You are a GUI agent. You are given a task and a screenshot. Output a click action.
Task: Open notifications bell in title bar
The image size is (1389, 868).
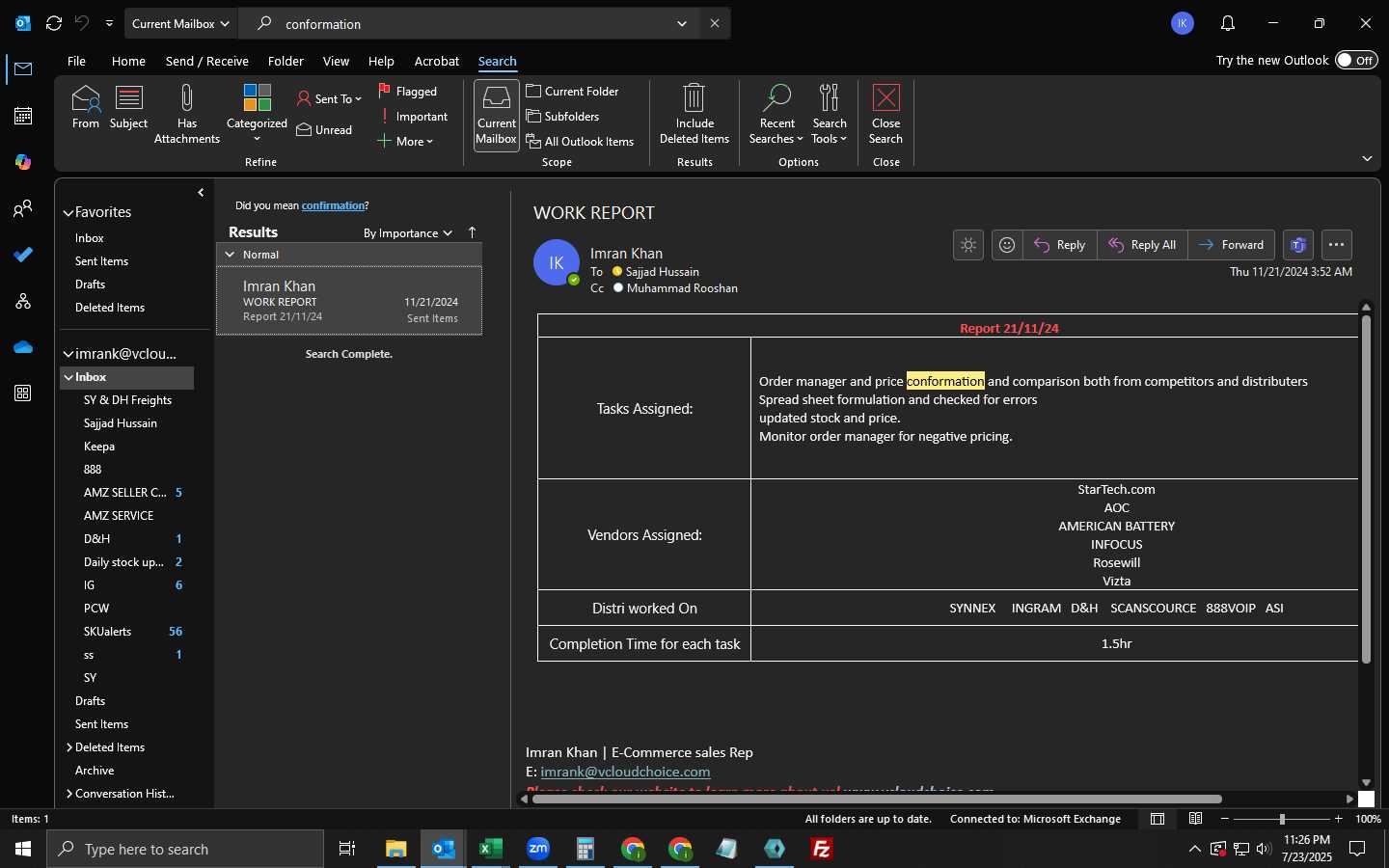tap(1228, 23)
